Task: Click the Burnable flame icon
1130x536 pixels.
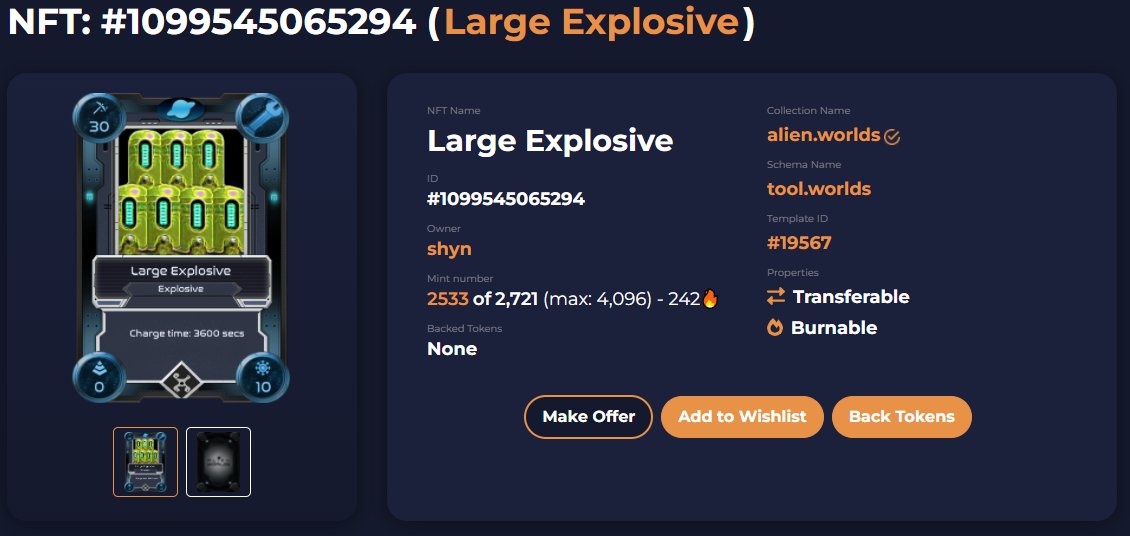Action: (x=775, y=328)
